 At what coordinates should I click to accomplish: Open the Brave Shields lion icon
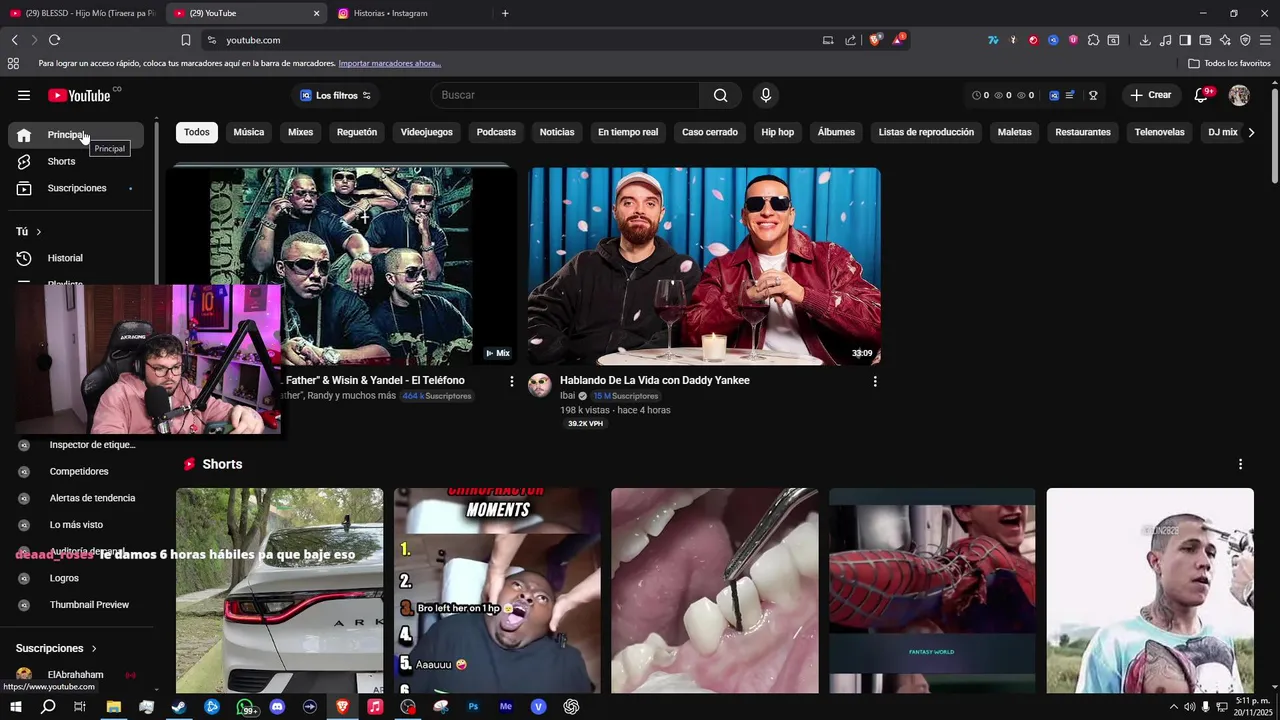[876, 40]
